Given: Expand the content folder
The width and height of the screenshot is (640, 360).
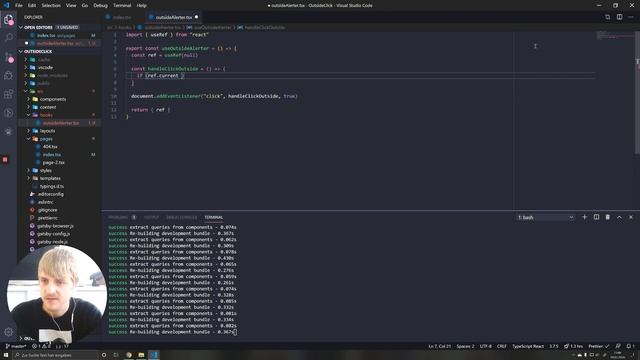Looking at the screenshot, I should point(48,107).
